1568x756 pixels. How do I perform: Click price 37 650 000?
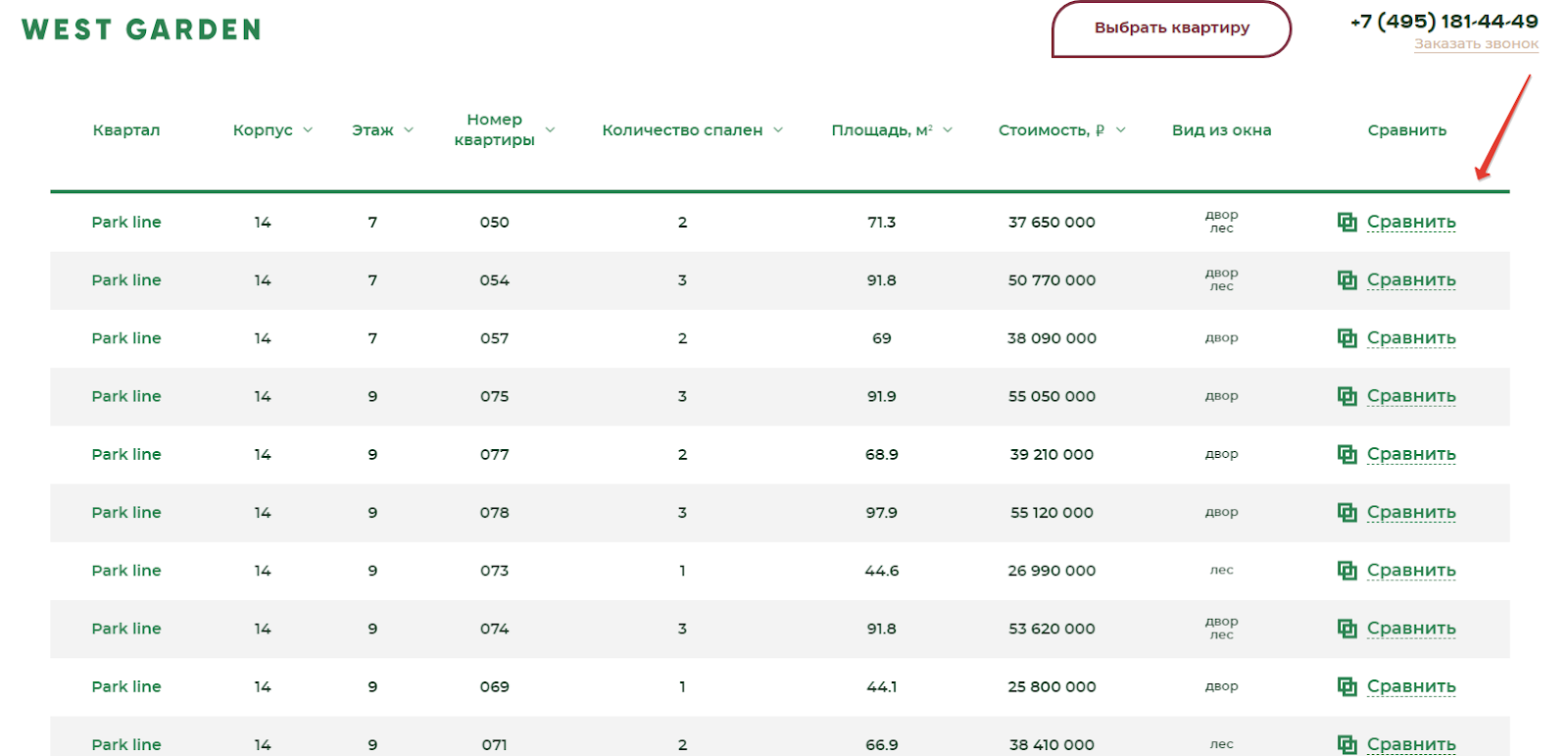[1052, 222]
